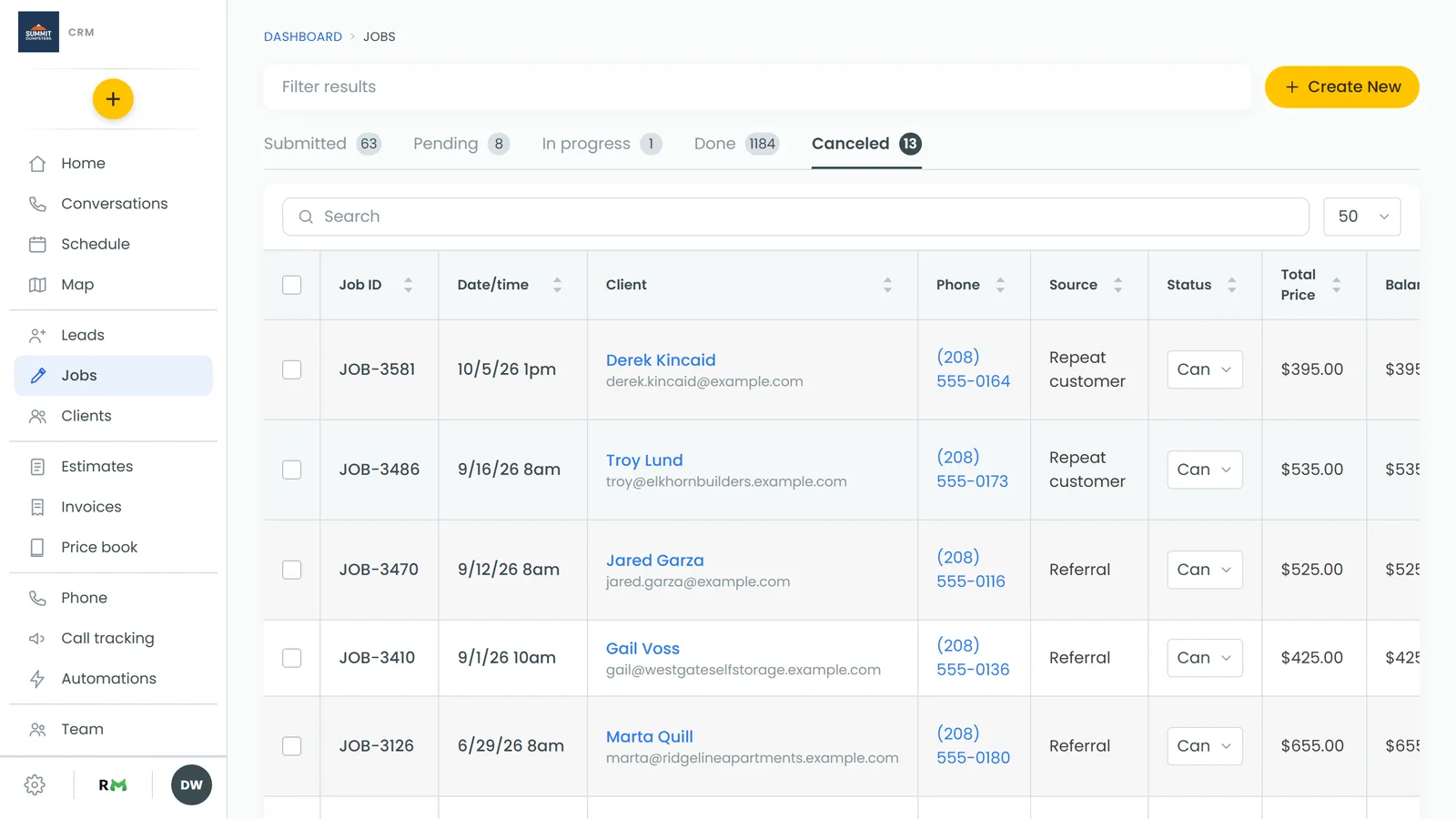
Task: Open the Call tracking megaphone icon
Action: [x=37, y=639]
